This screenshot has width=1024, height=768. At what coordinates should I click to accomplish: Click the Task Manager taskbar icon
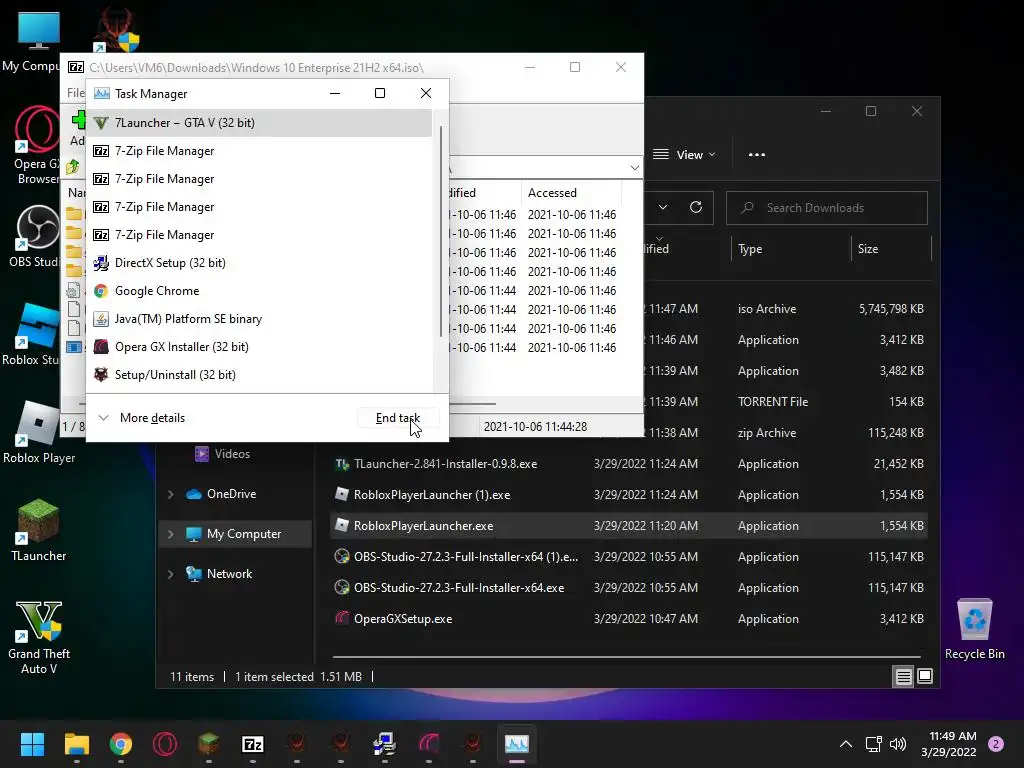tap(517, 744)
